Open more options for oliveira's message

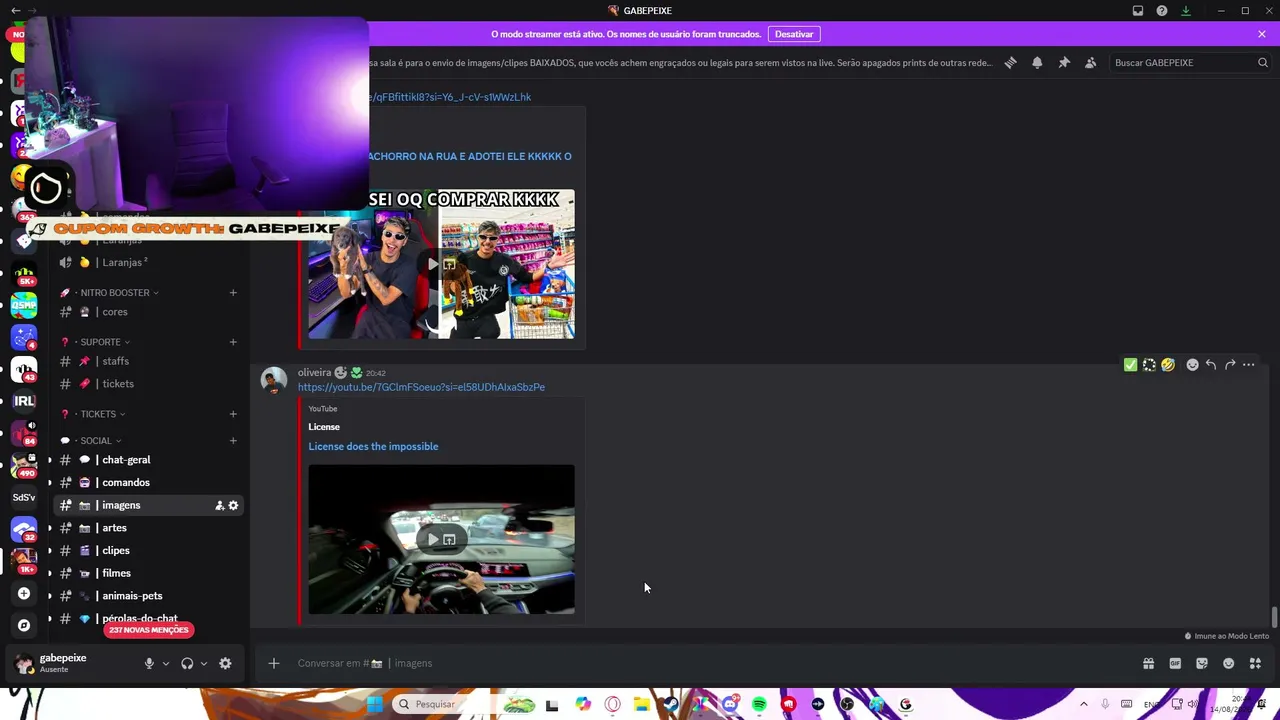tap(1249, 365)
